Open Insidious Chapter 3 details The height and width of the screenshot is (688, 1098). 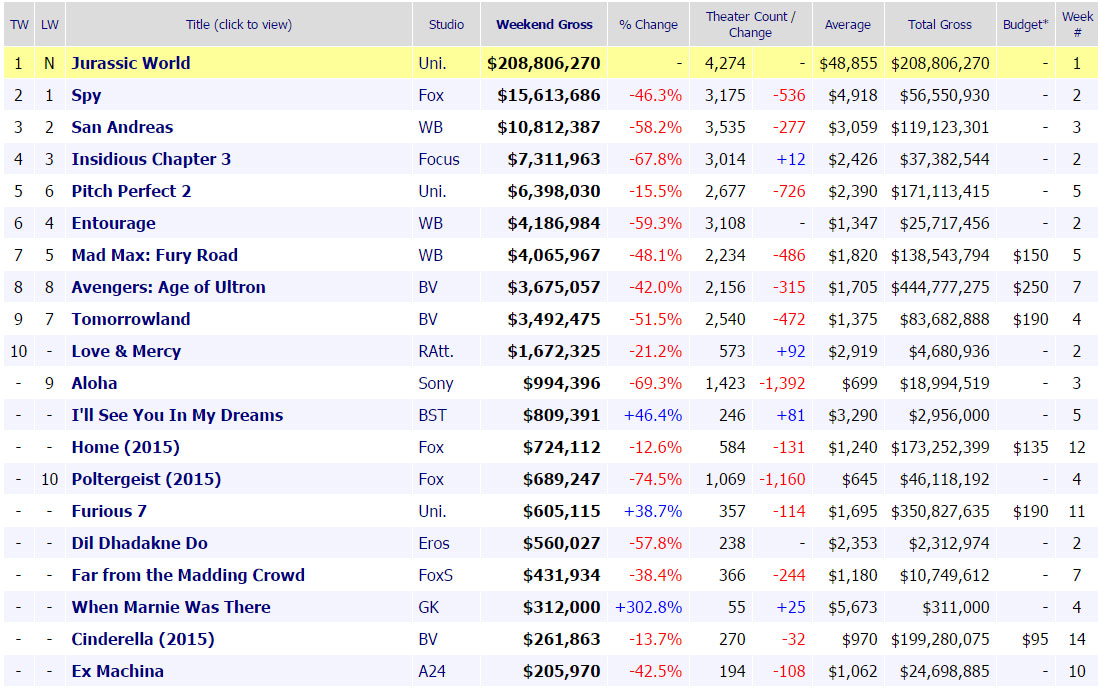tap(151, 159)
